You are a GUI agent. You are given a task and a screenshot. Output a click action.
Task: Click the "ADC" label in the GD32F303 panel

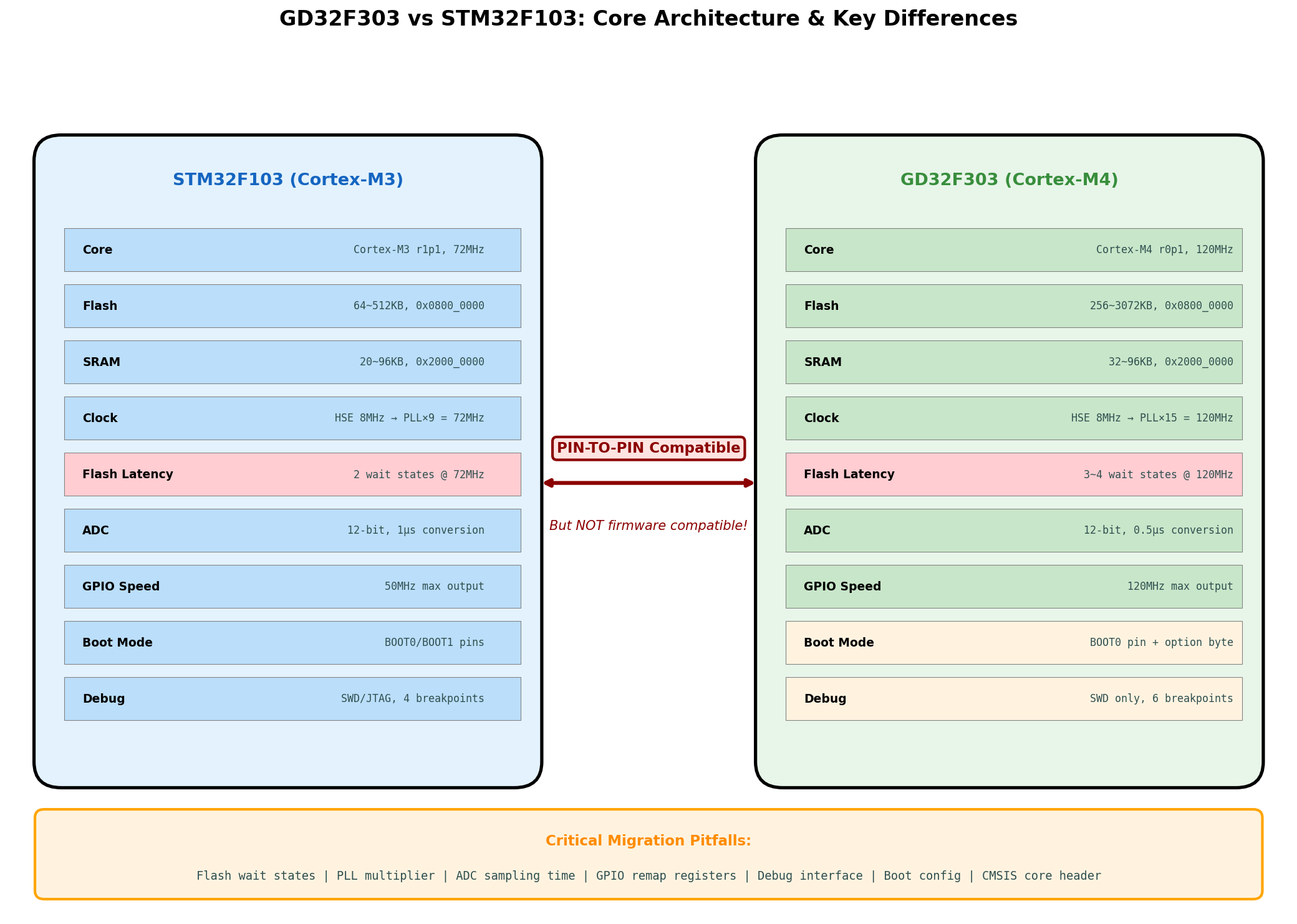pyautogui.click(x=817, y=531)
